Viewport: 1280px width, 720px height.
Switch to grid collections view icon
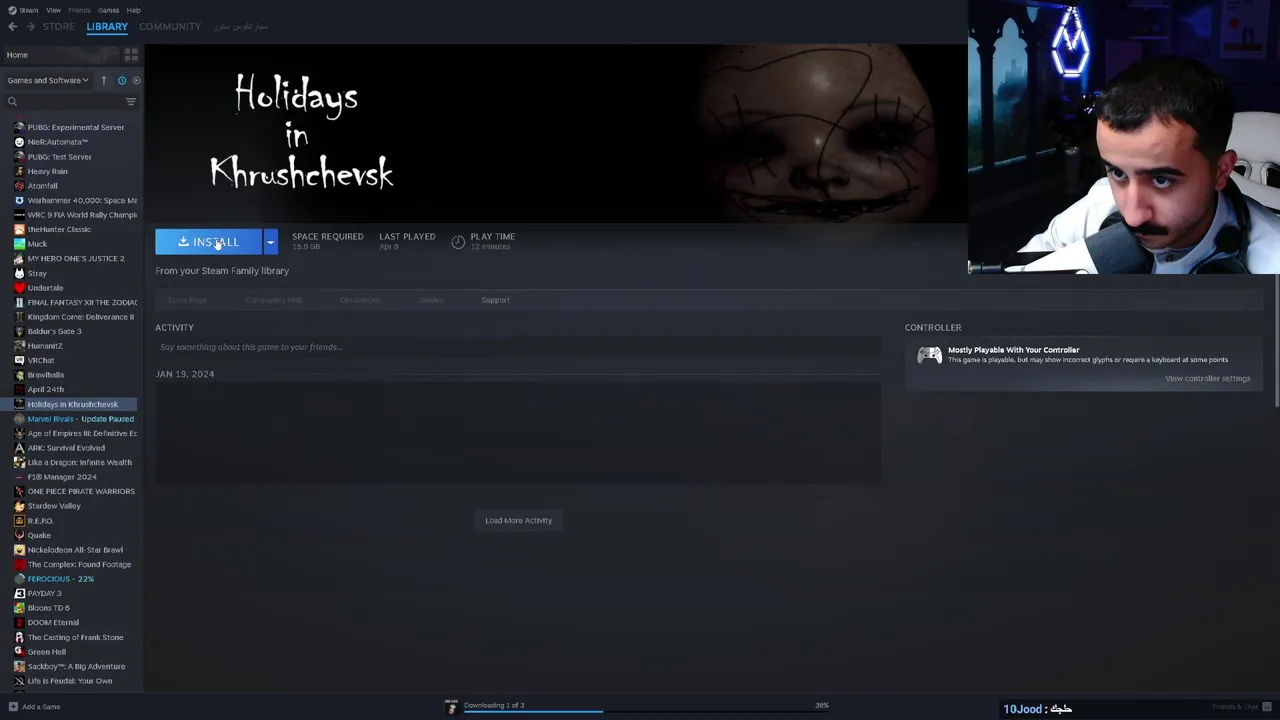[131, 55]
